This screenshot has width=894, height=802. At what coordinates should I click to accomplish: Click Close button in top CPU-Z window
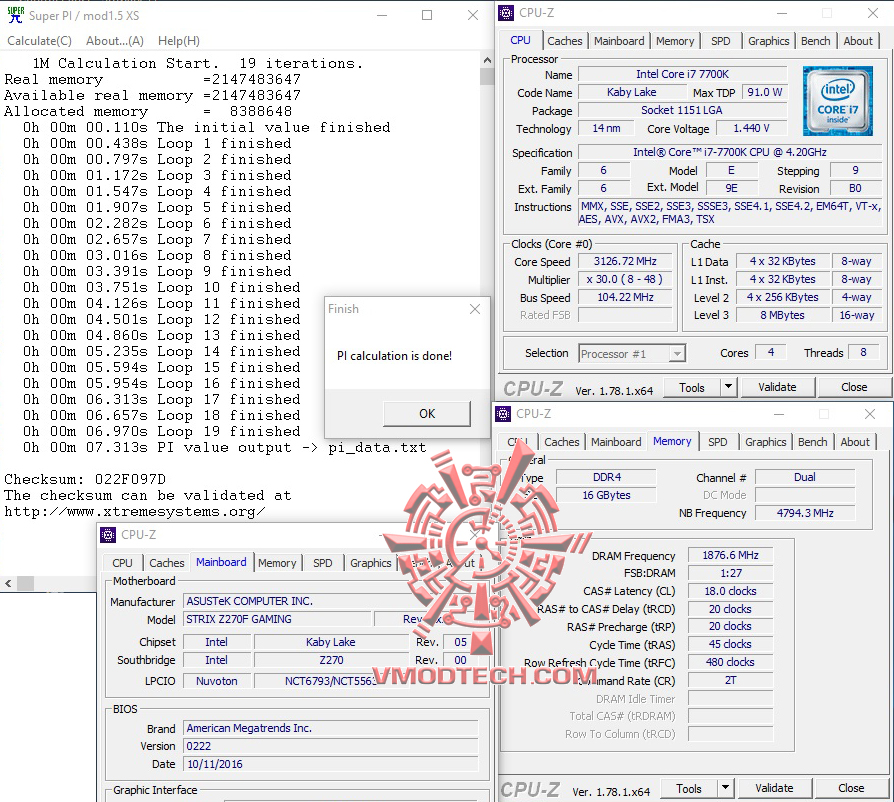coord(854,388)
